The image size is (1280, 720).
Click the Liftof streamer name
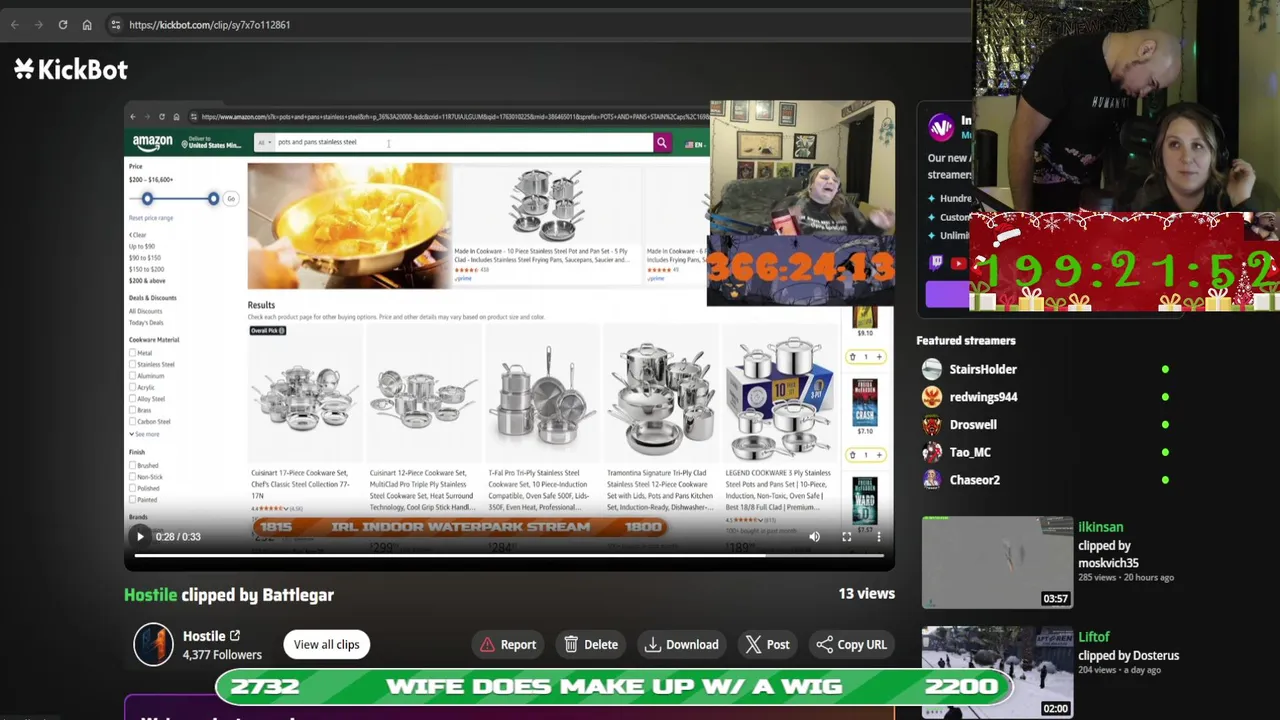(1094, 637)
